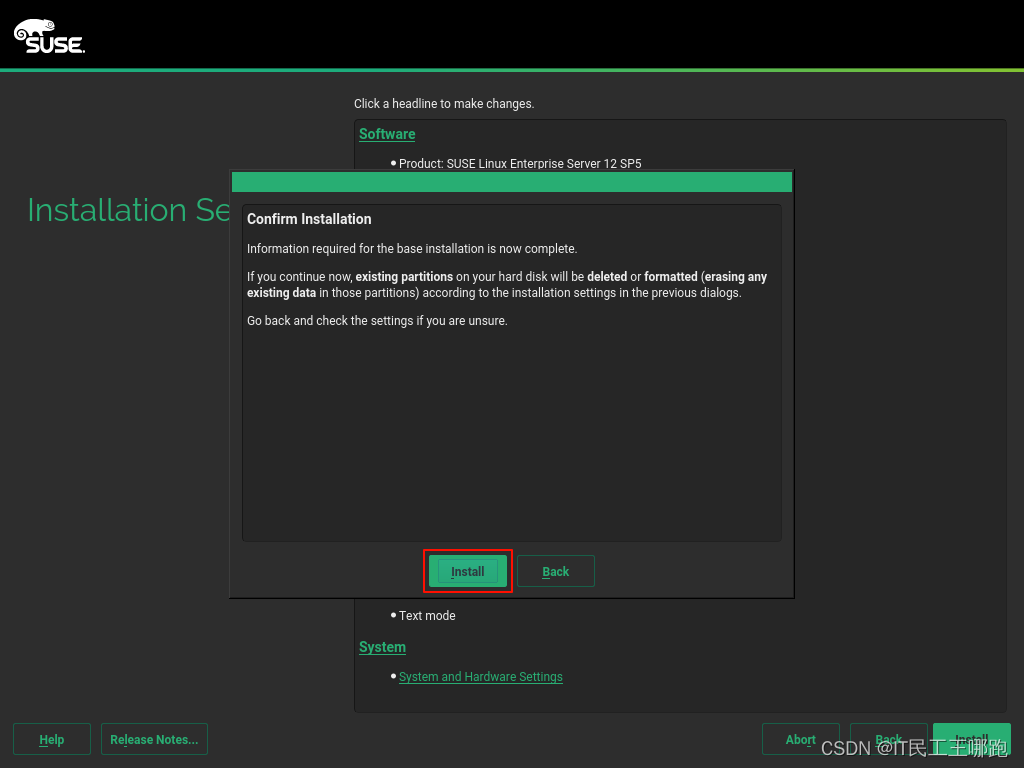Viewport: 1024px width, 768px height.
Task: Click the green dialog title bar
Action: coord(510,182)
